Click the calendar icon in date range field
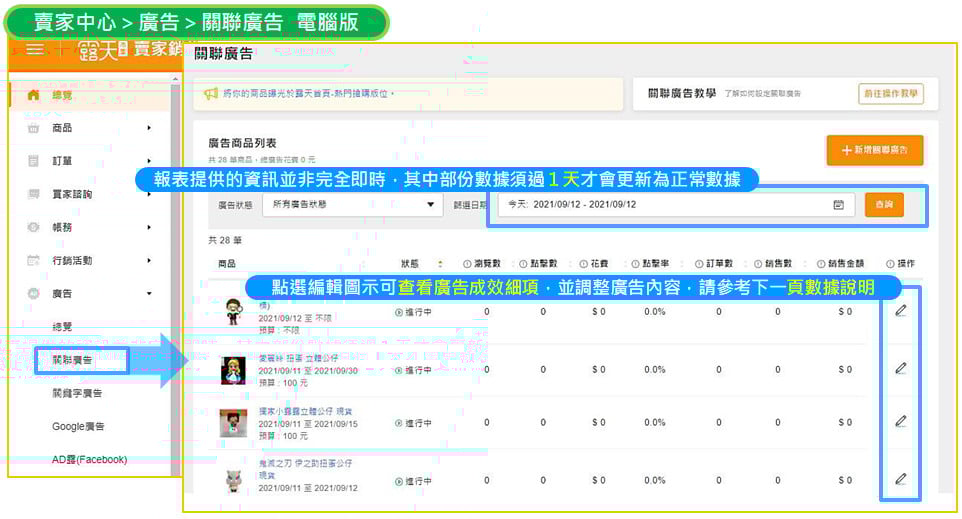 (838, 205)
